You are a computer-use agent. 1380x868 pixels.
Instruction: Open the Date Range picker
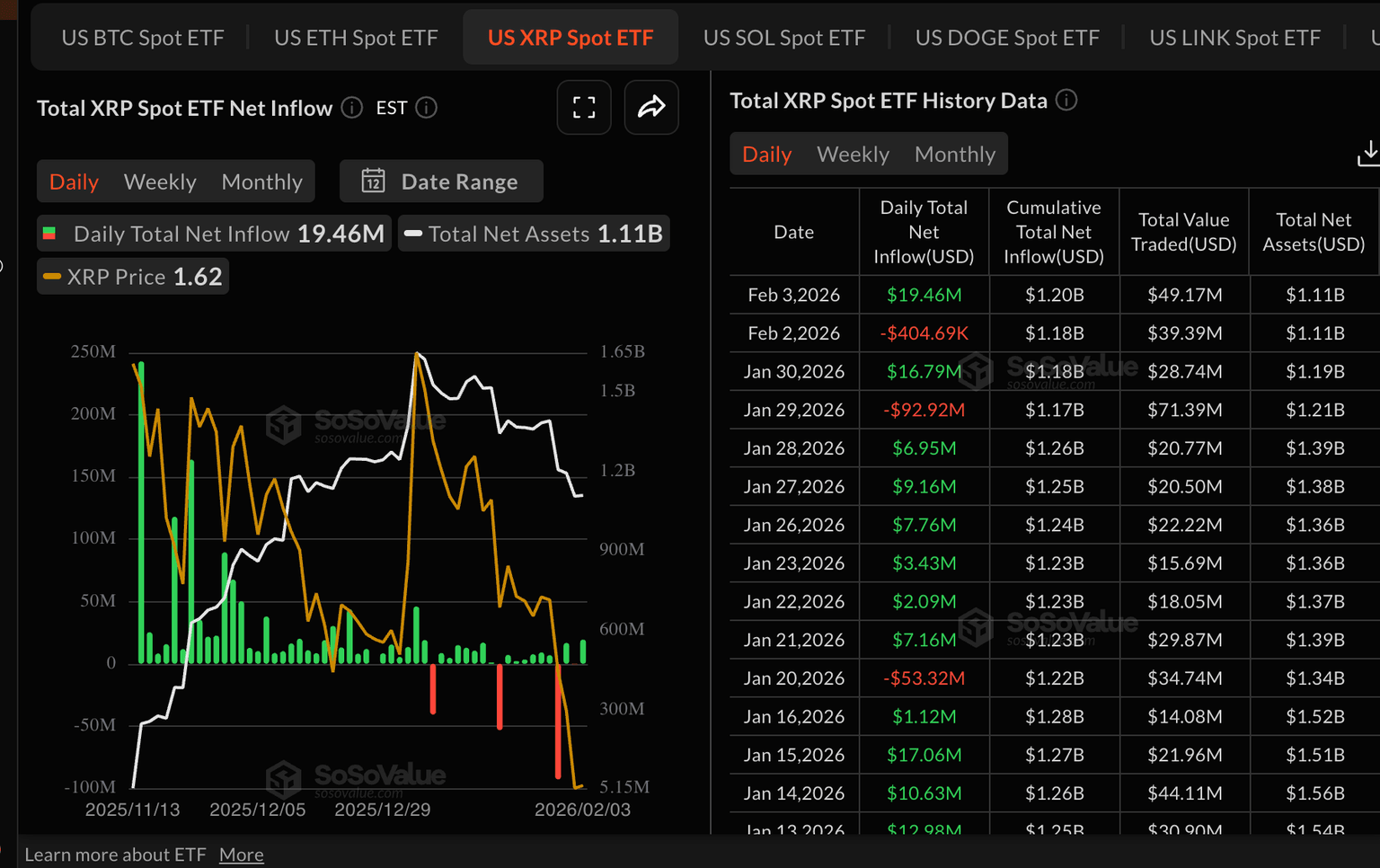pyautogui.click(x=441, y=182)
